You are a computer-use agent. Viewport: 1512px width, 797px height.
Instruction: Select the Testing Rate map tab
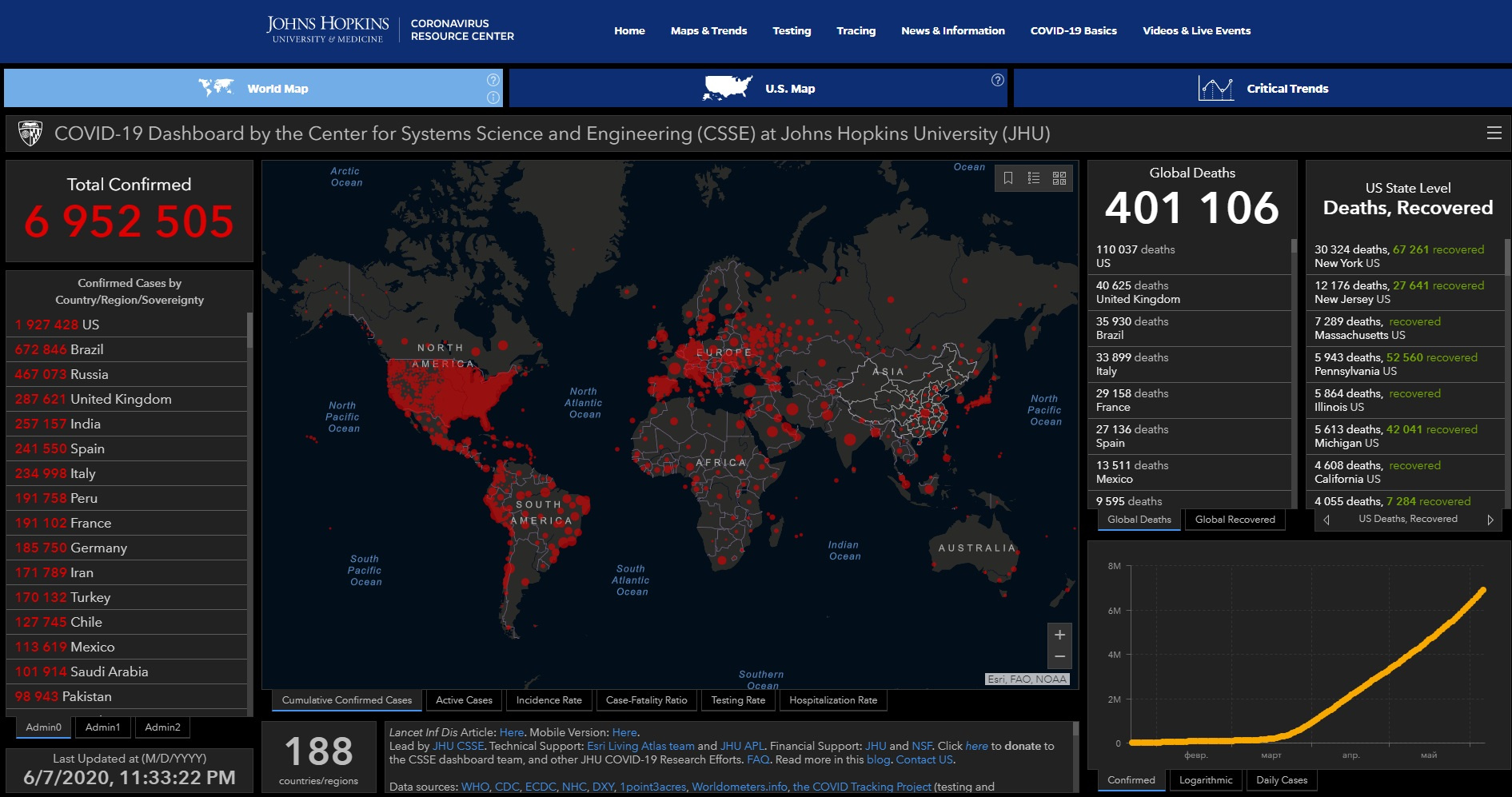pos(738,700)
